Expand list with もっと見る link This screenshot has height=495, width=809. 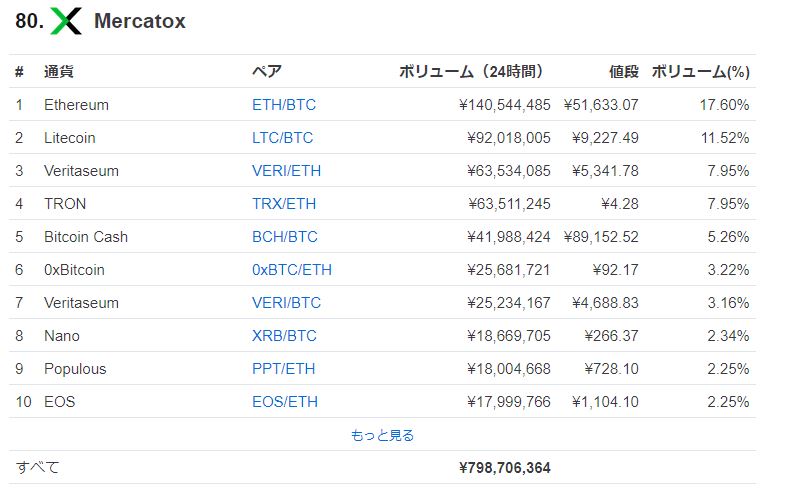(382, 435)
